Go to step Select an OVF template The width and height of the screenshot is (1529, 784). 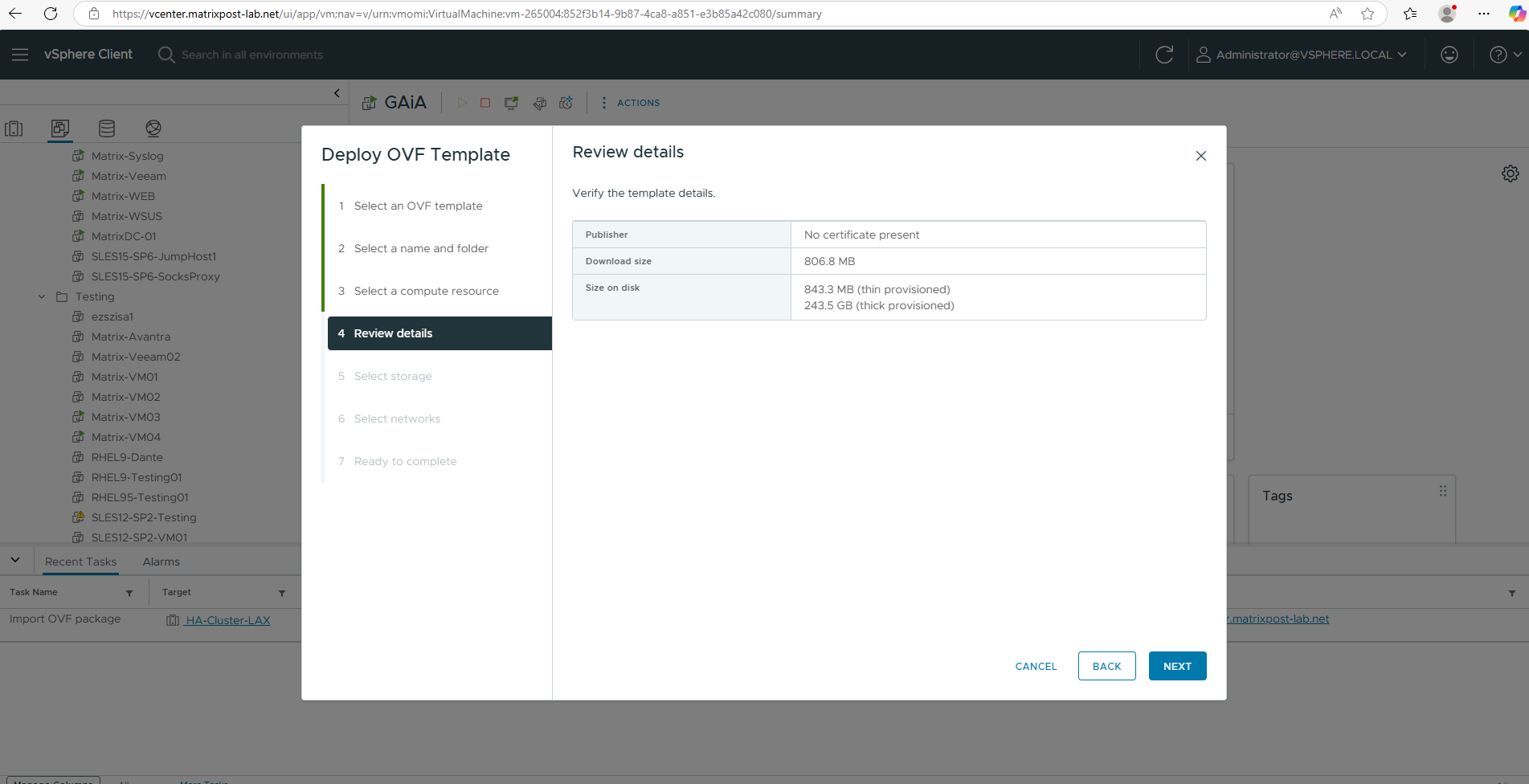(418, 206)
